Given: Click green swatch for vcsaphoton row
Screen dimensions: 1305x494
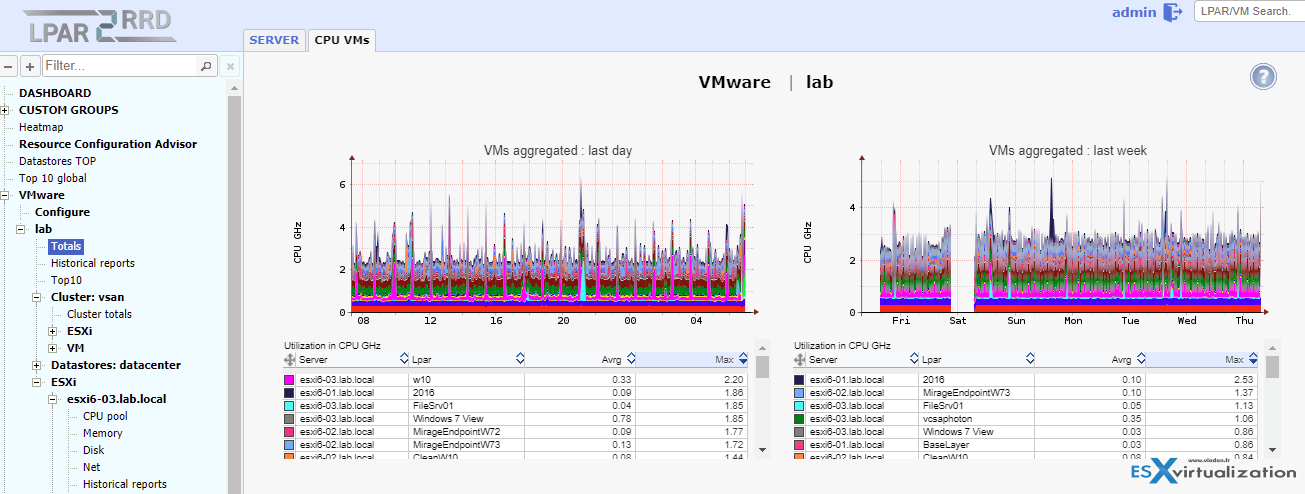Looking at the screenshot, I should tap(800, 418).
